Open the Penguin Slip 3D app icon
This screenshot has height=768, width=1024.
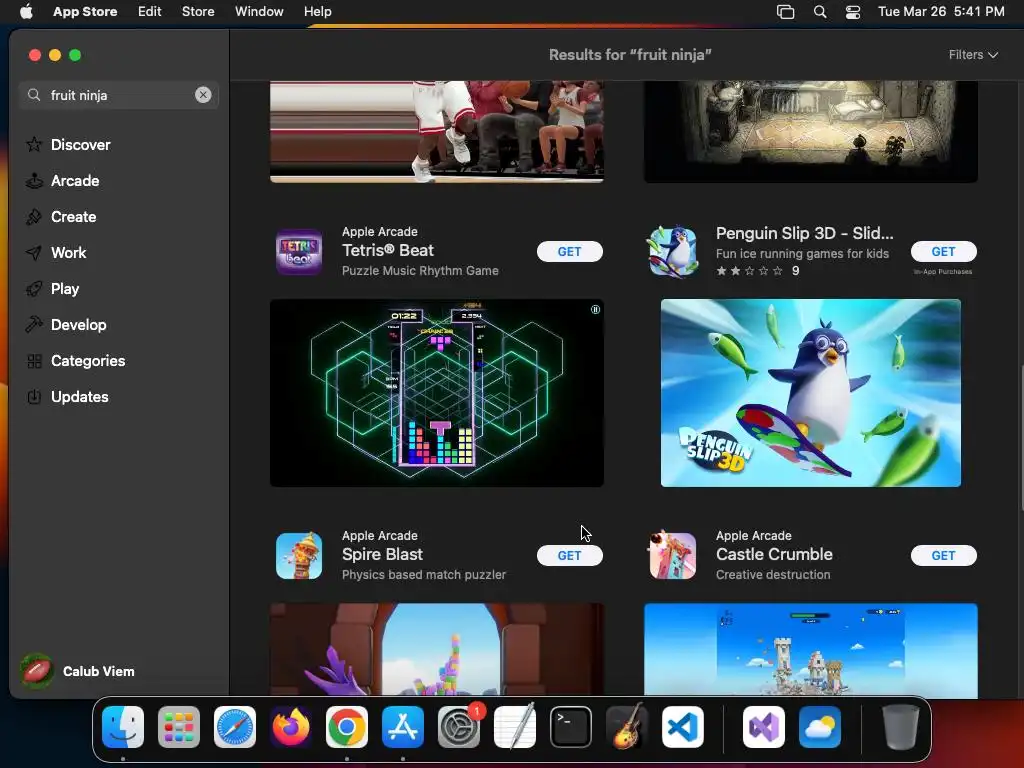point(673,251)
